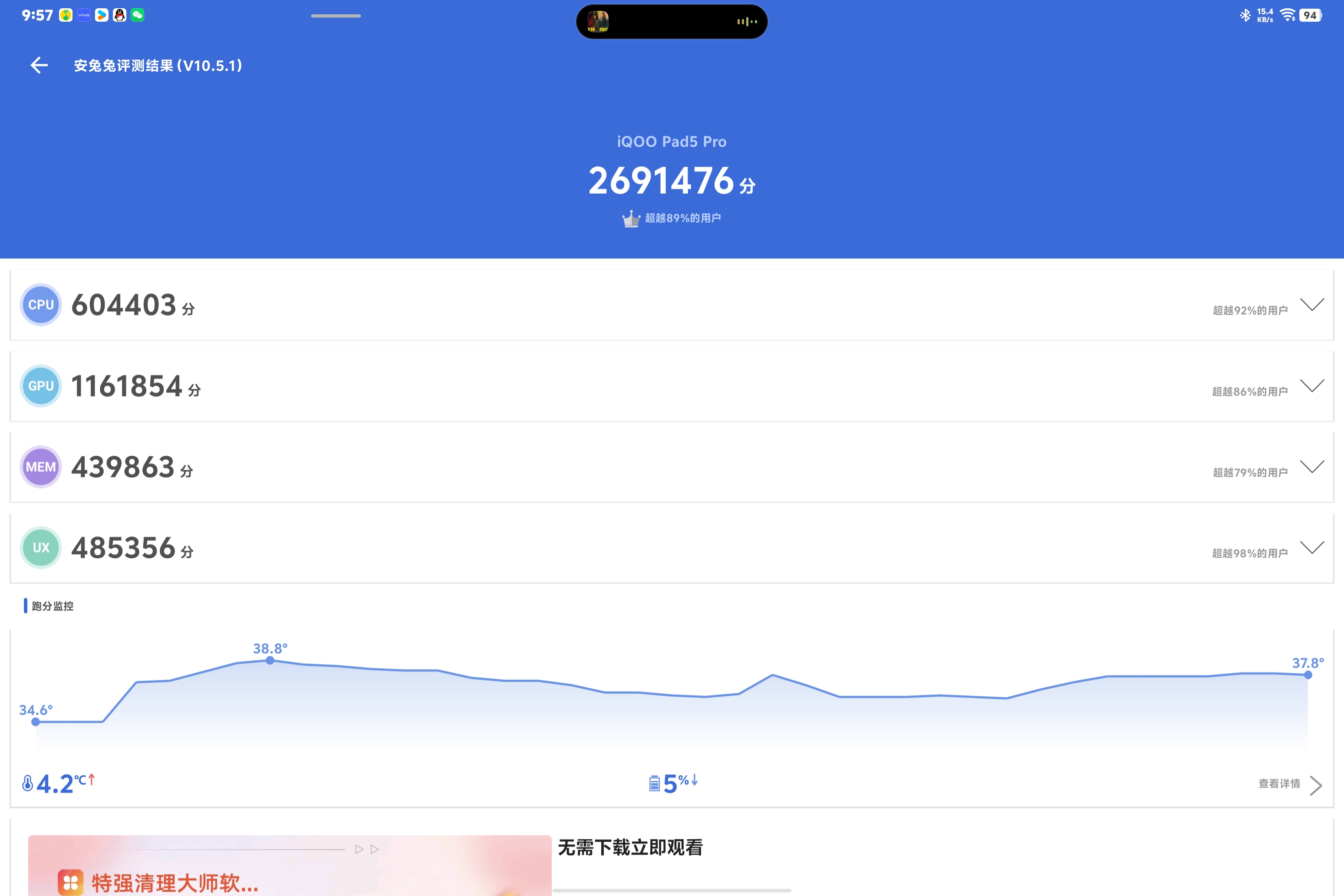This screenshot has width=1344, height=896.
Task: Expand the CPU 604403 score details
Action: click(x=1312, y=305)
